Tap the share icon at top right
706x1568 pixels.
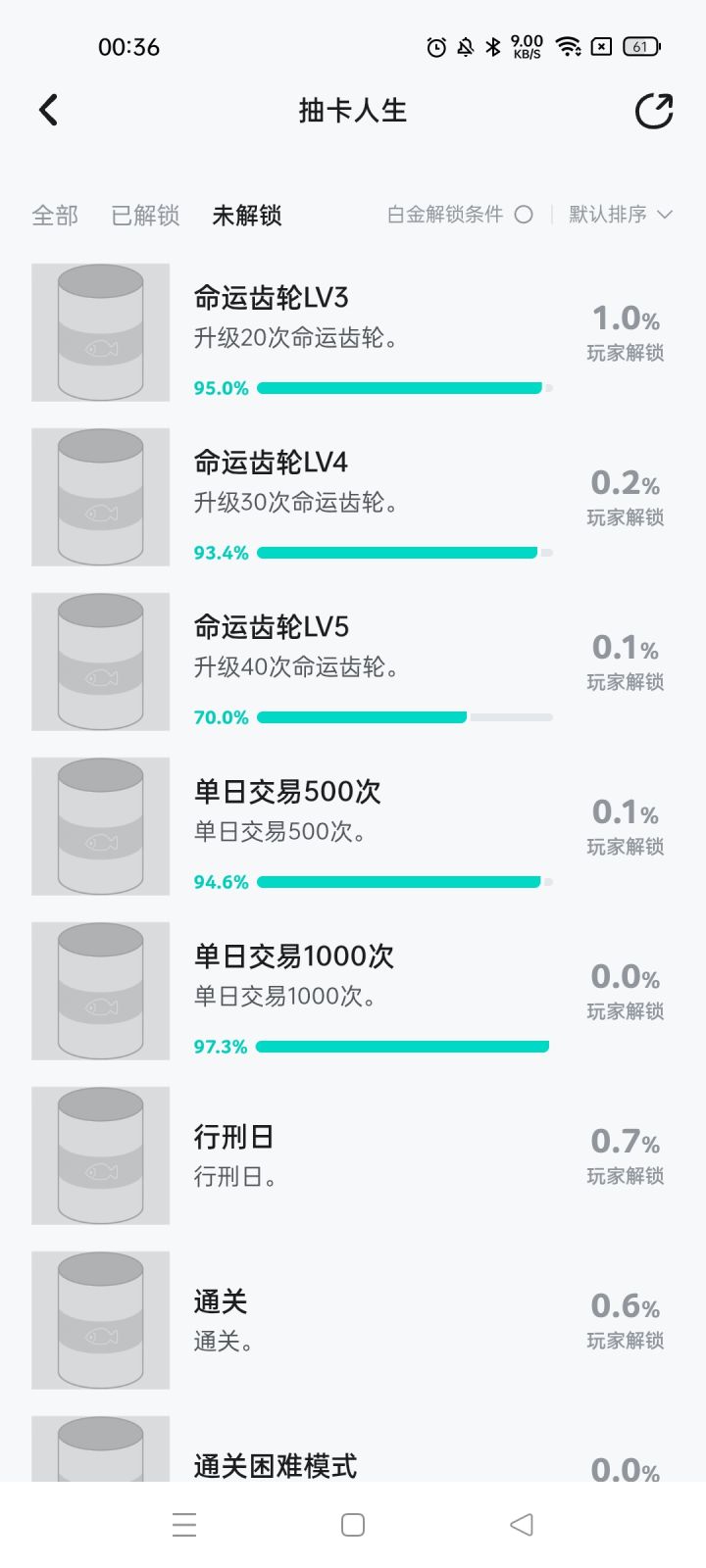coord(654,111)
